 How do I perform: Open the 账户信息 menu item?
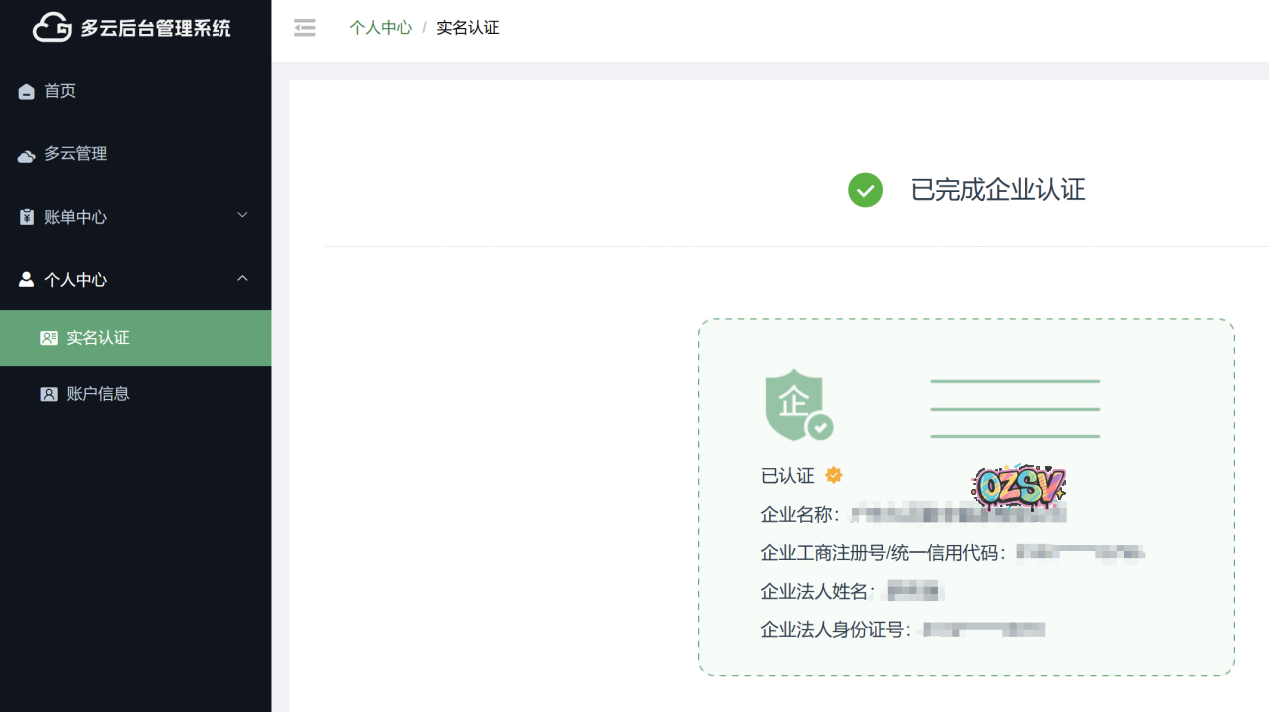coord(98,394)
